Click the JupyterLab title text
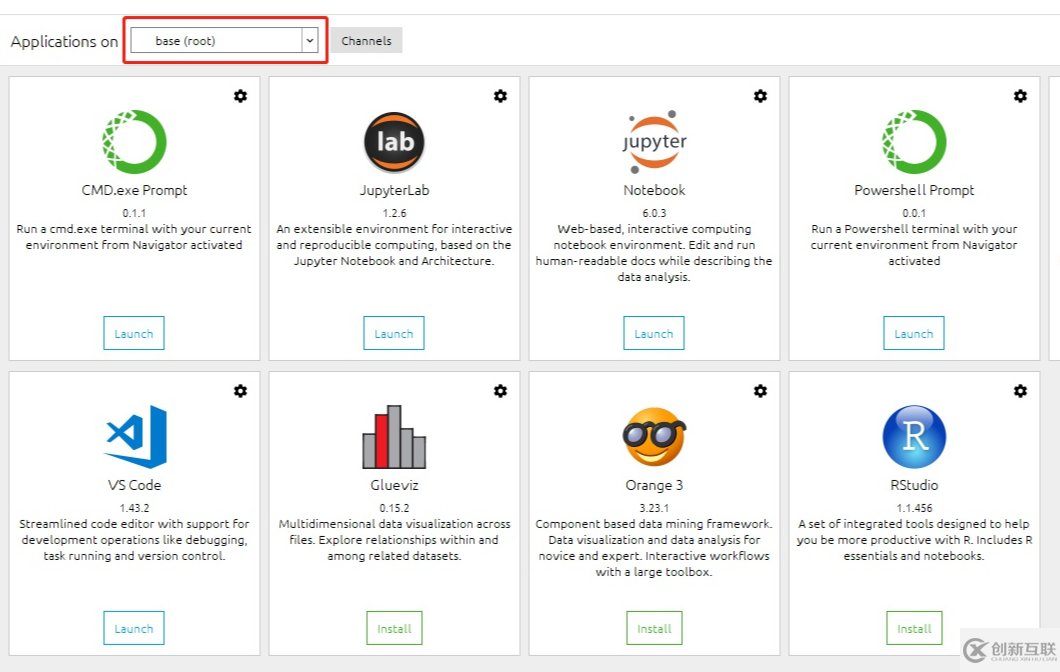This screenshot has width=1060, height=672. [394, 191]
